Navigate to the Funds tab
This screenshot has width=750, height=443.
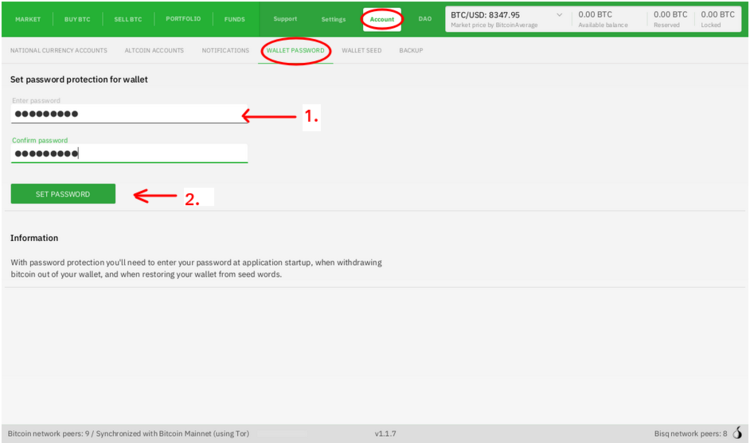tap(234, 19)
